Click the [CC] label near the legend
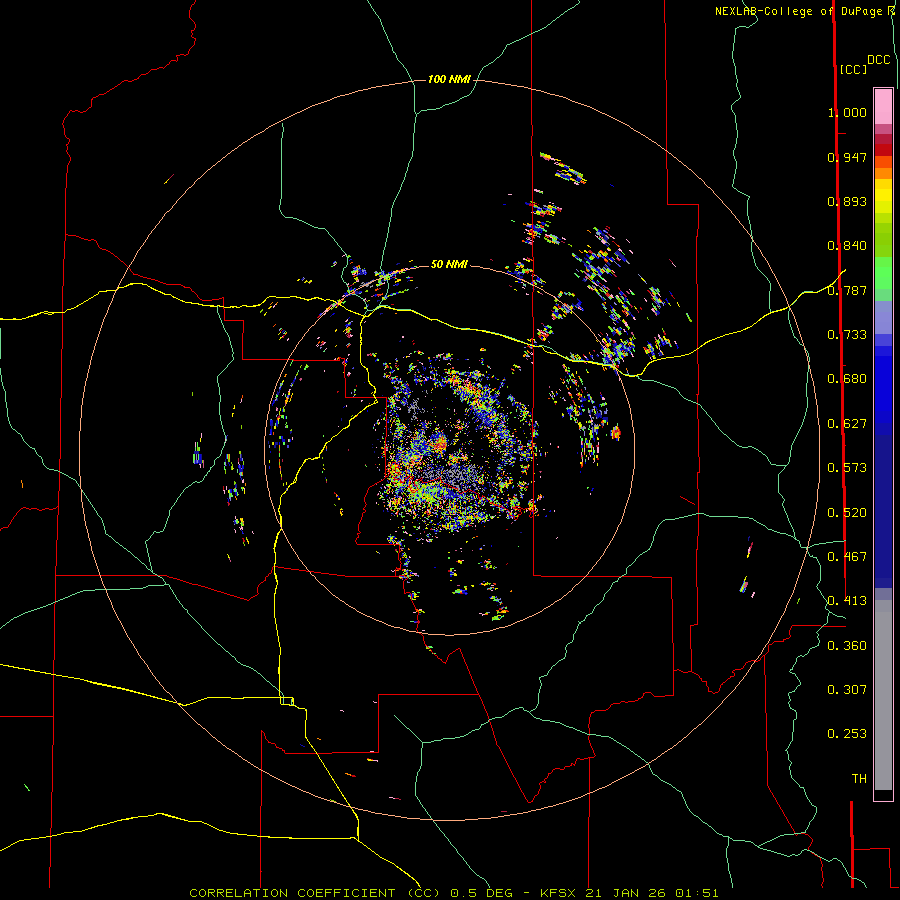Image resolution: width=900 pixels, height=900 pixels. tap(853, 69)
